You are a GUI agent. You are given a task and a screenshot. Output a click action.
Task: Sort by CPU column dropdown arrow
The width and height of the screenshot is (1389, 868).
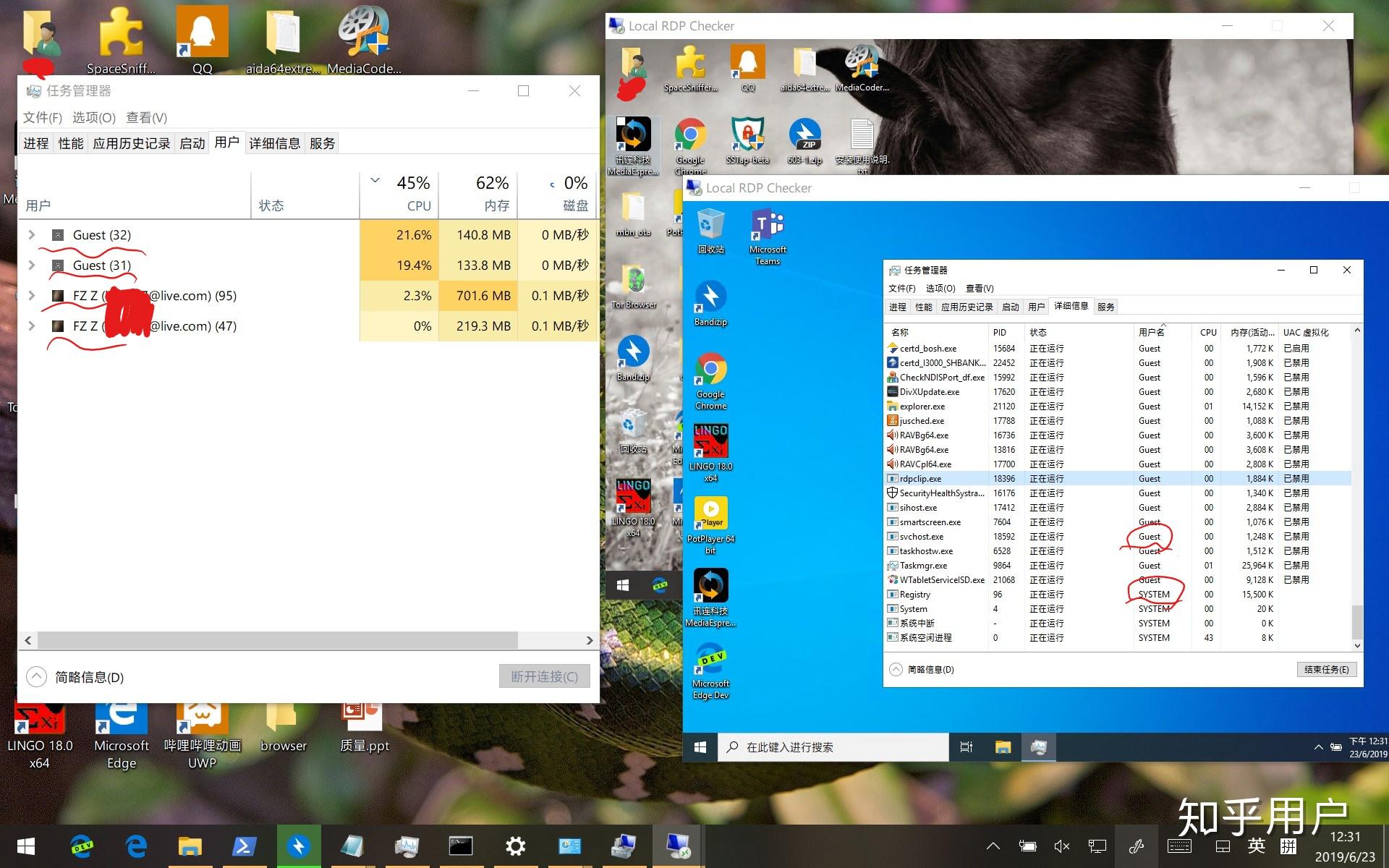click(x=375, y=181)
